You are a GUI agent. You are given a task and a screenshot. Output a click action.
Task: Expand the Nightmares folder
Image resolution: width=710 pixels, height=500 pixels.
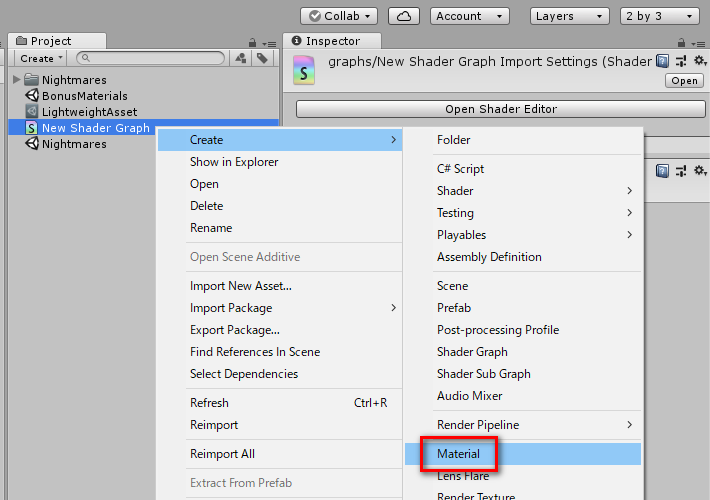pyautogui.click(x=16, y=80)
